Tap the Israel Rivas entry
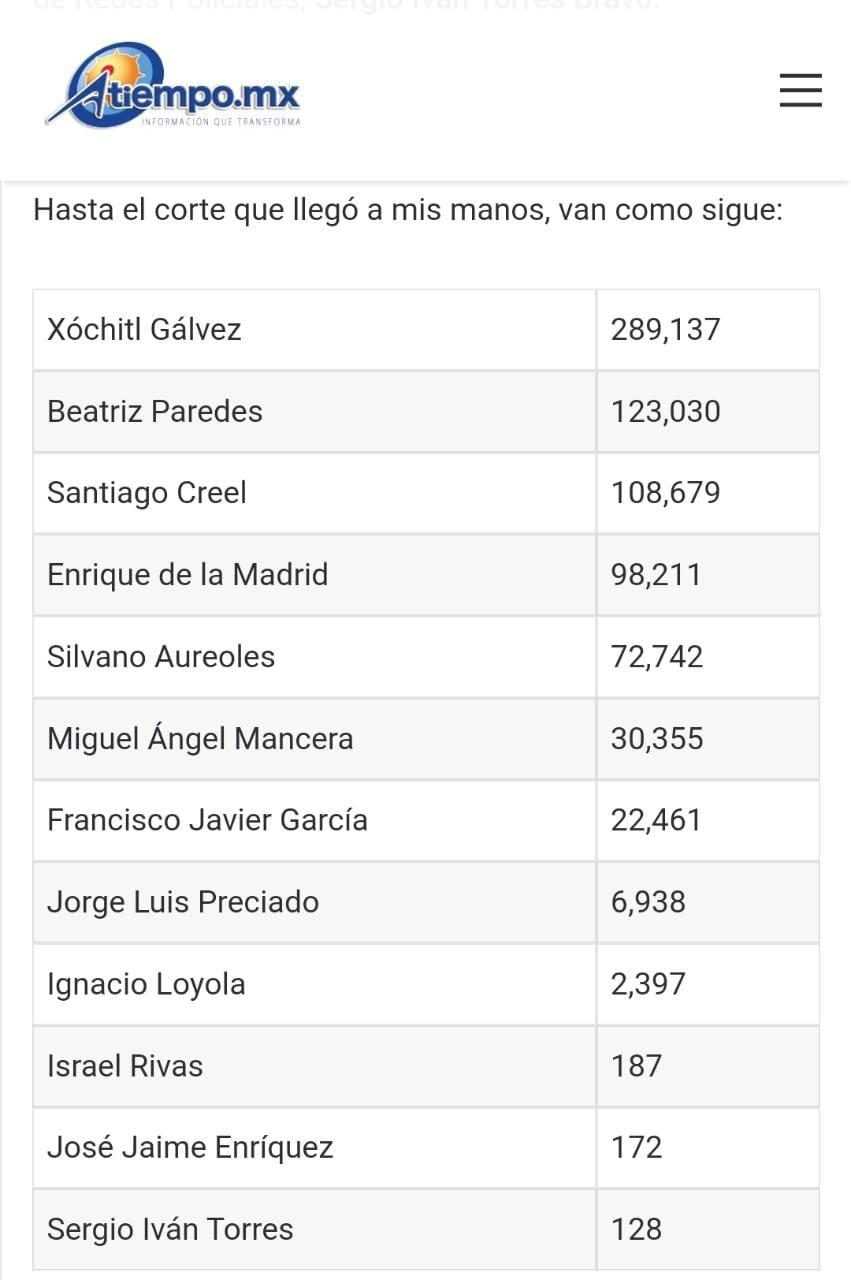 (x=125, y=1066)
